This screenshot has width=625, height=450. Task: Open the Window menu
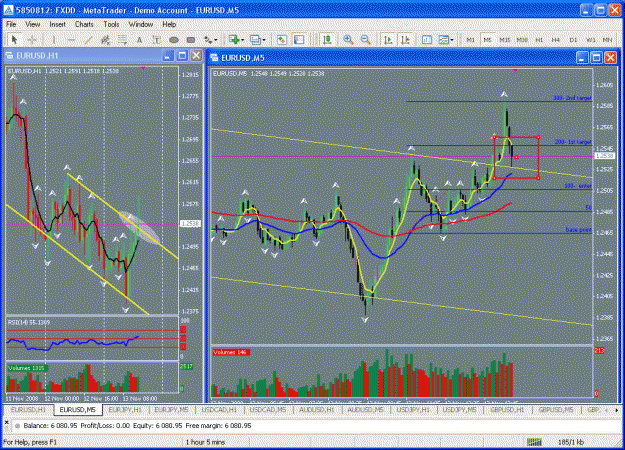coord(141,24)
